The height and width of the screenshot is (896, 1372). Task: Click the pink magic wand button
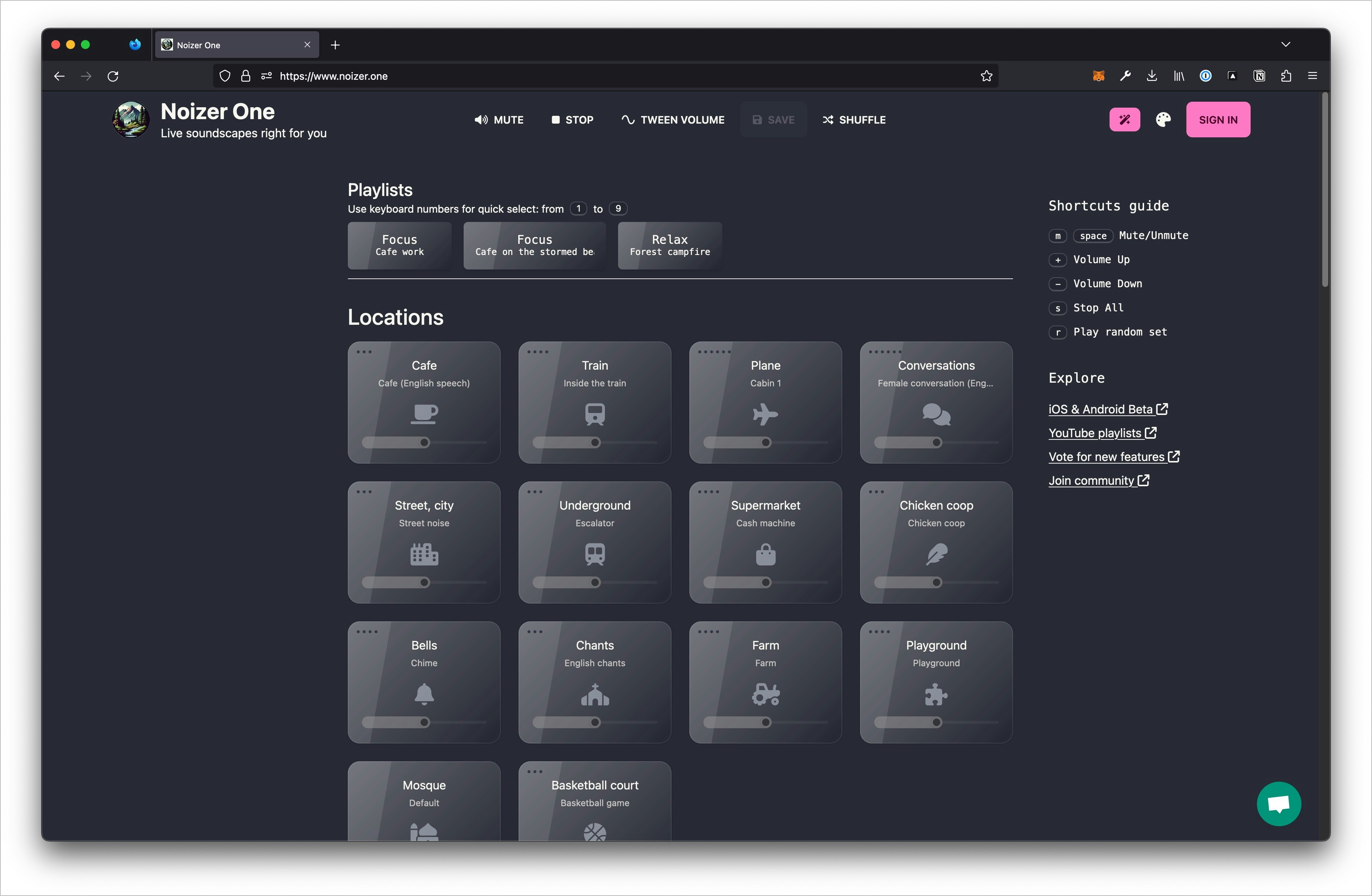coord(1125,120)
